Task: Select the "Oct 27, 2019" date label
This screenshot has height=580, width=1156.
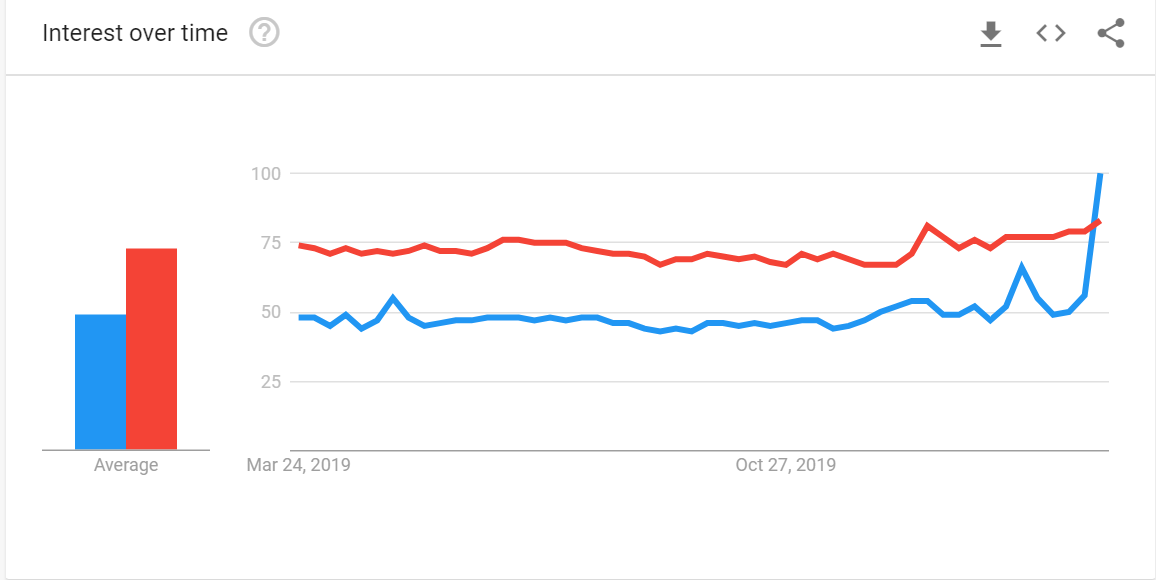Action: click(785, 465)
